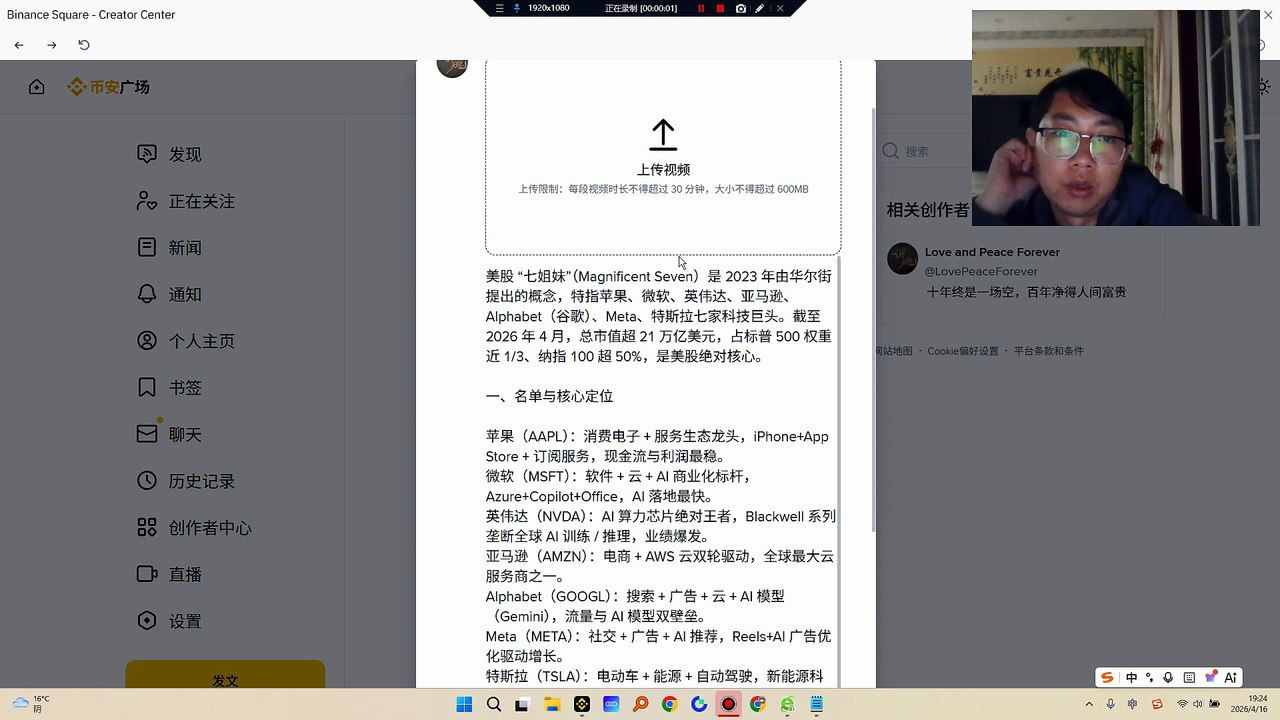Open the recorder toolbar hamburger menu
This screenshot has width=1280, height=720.
click(500, 8)
